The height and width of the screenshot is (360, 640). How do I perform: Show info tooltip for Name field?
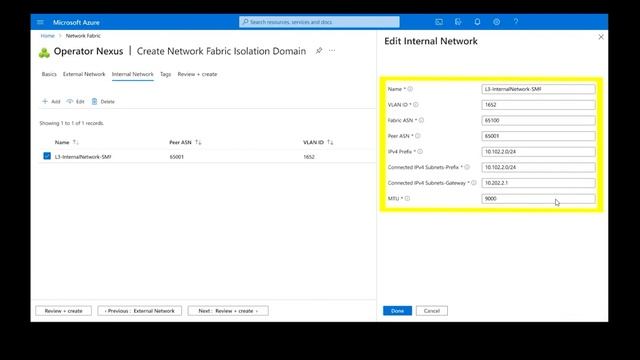tap(410, 89)
